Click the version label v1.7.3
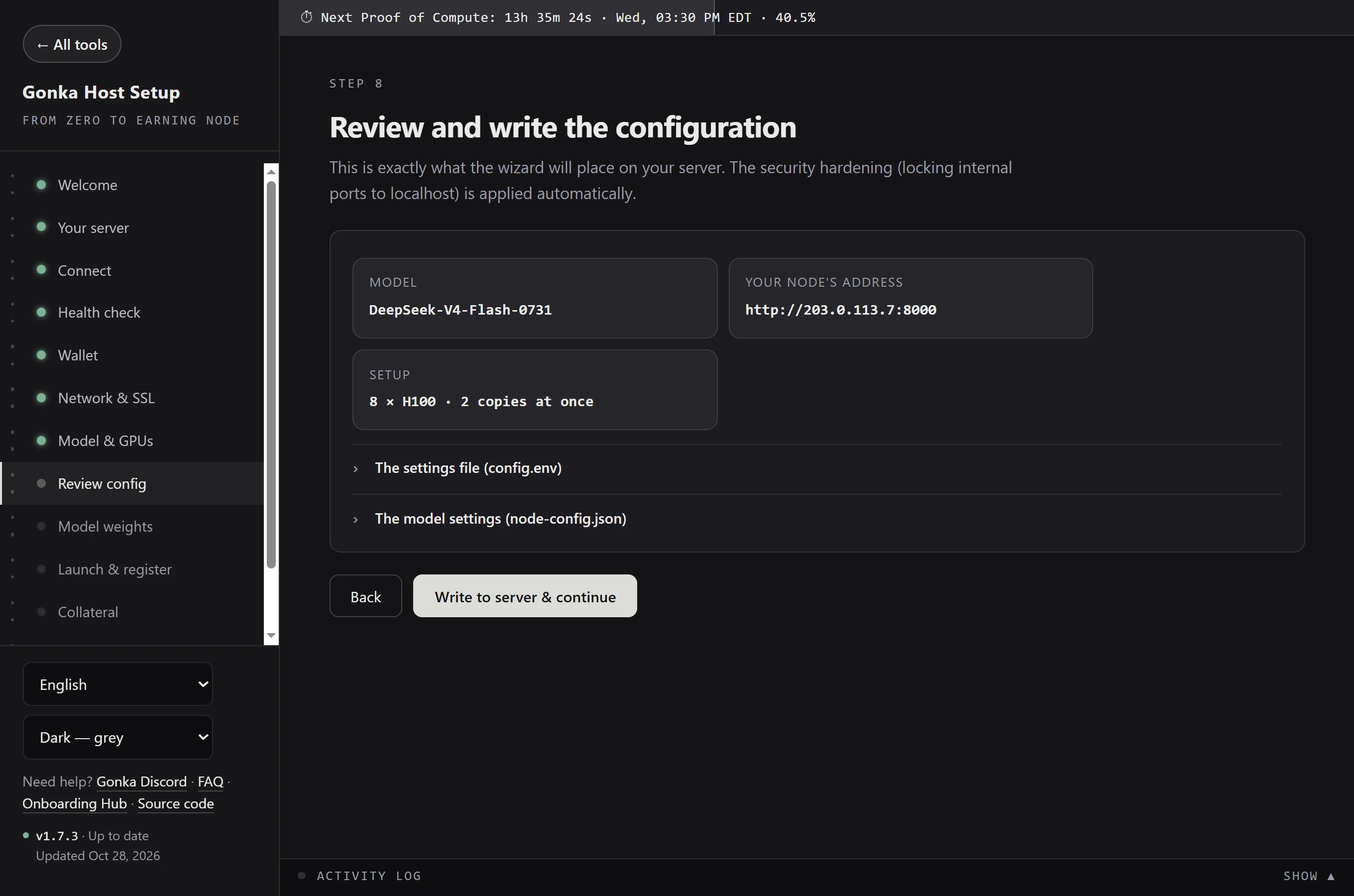The height and width of the screenshot is (896, 1354). tap(57, 836)
